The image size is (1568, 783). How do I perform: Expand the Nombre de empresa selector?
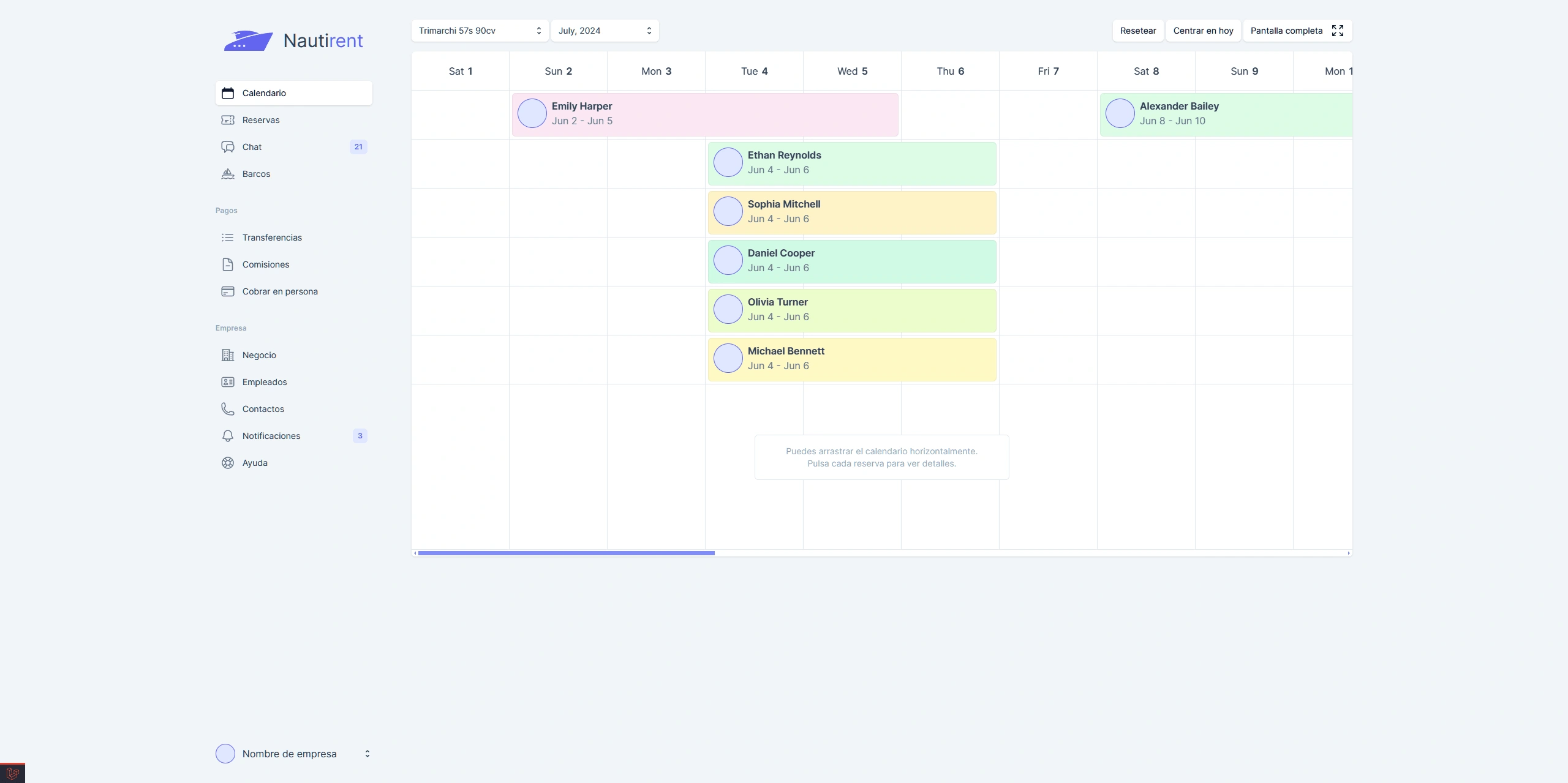[x=294, y=754]
